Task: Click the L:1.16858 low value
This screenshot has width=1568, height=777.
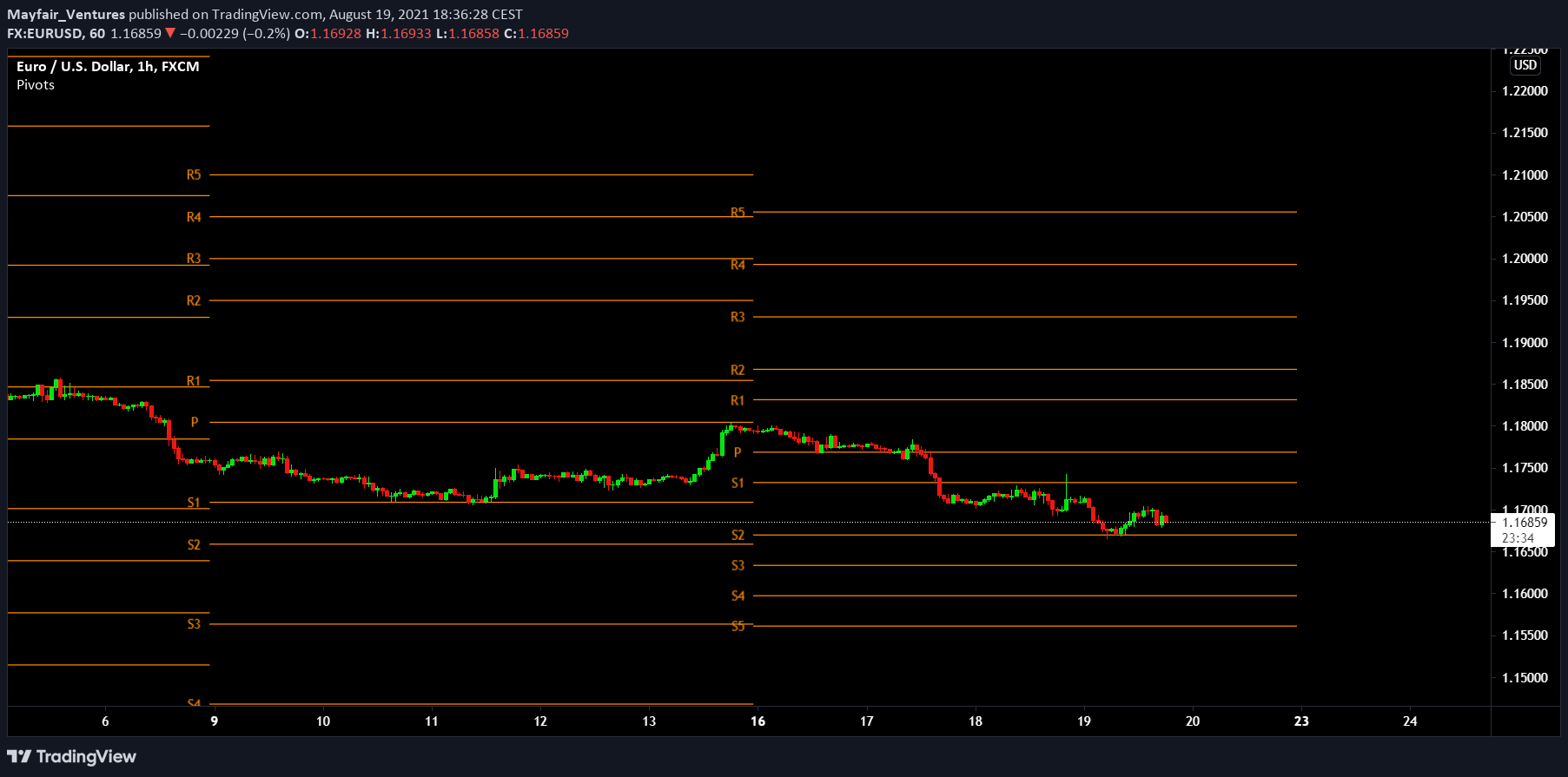Action: 468,34
